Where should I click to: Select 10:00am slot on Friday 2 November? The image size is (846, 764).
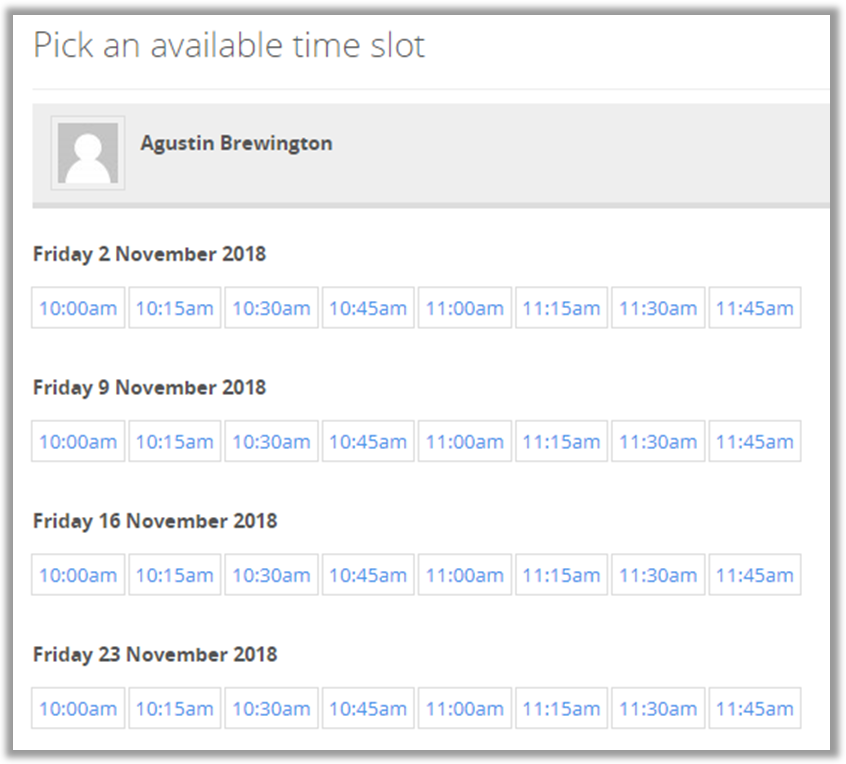click(x=78, y=308)
